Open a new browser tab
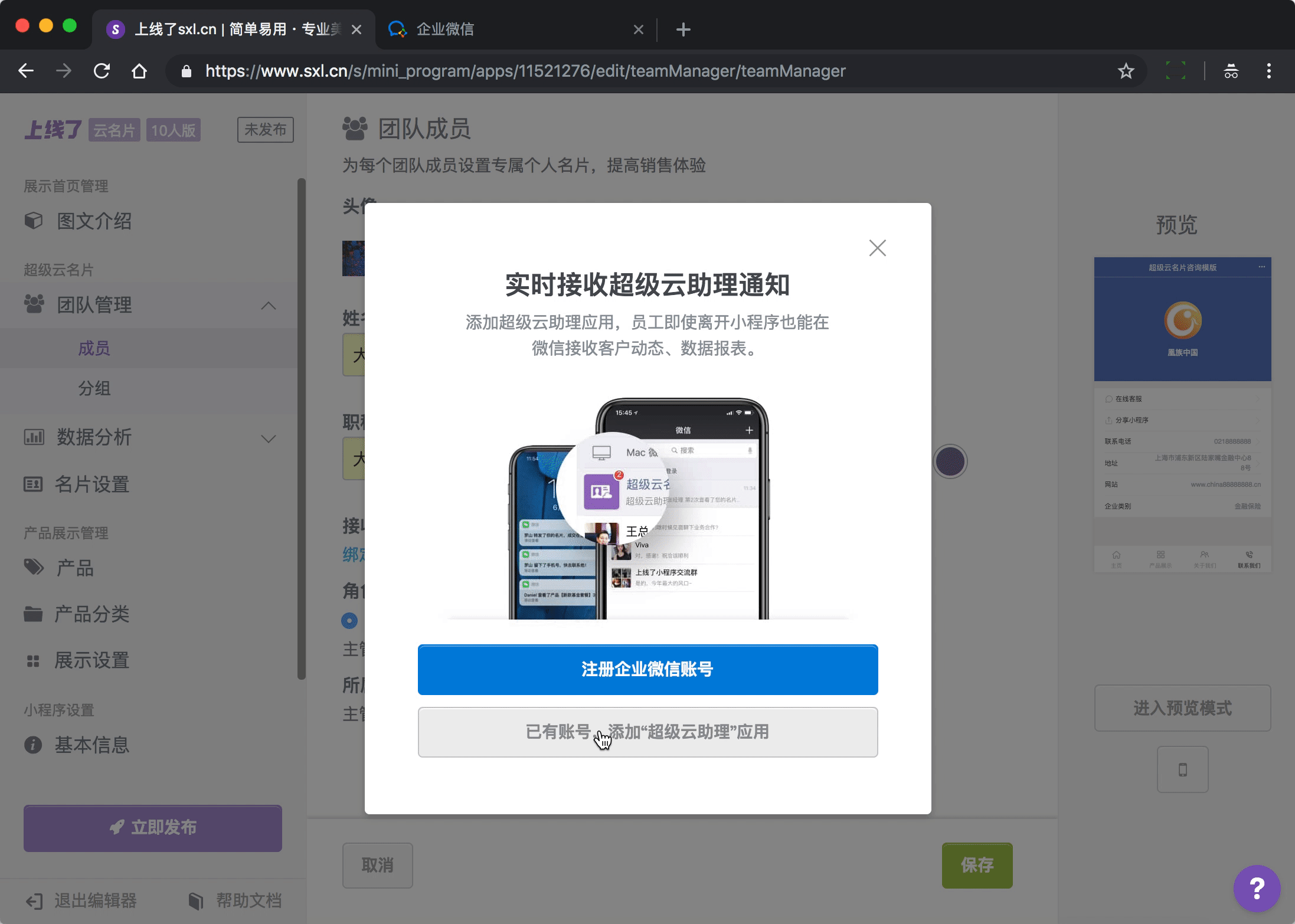The height and width of the screenshot is (924, 1295). (x=683, y=30)
